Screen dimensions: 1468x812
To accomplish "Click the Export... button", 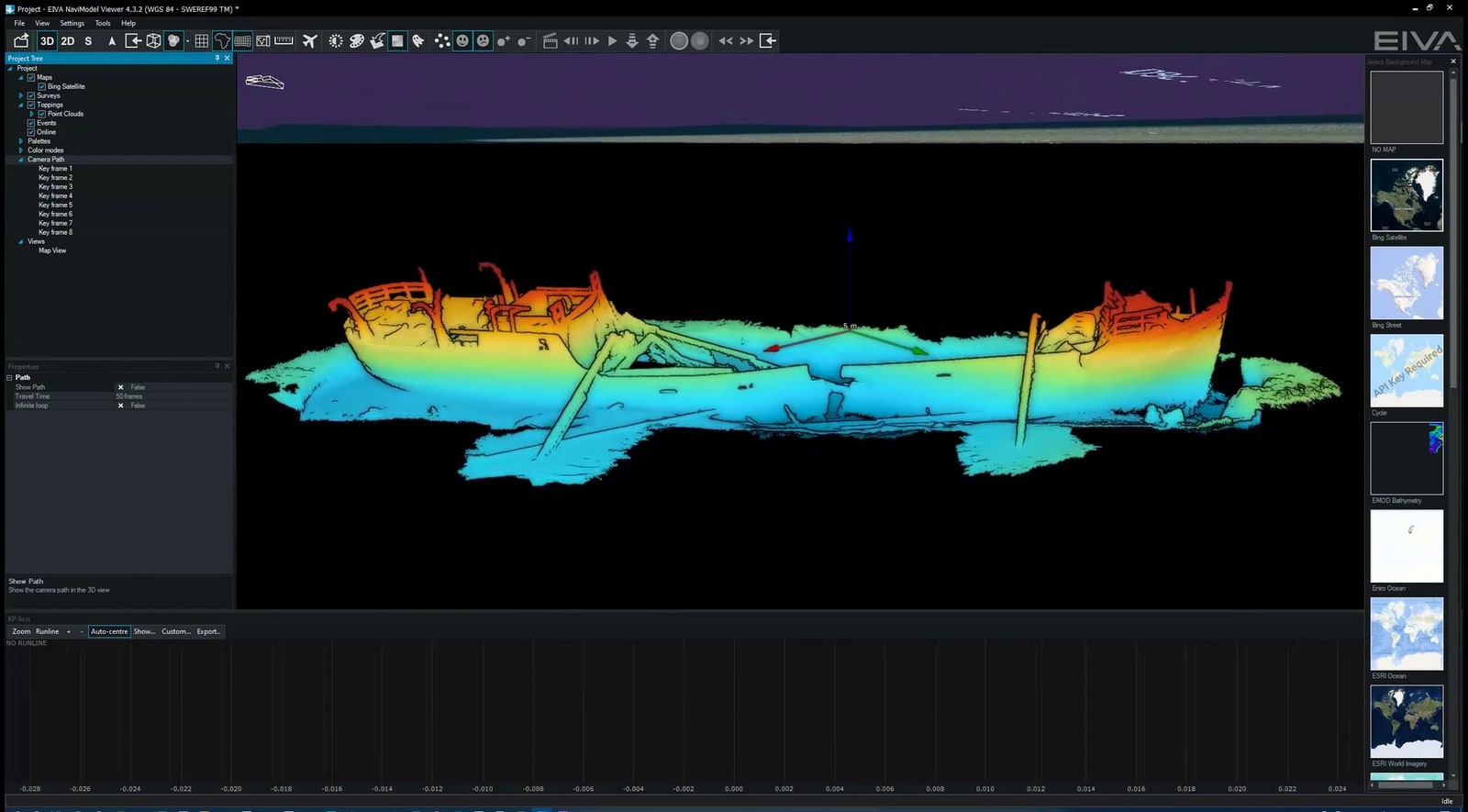I will pos(209,631).
